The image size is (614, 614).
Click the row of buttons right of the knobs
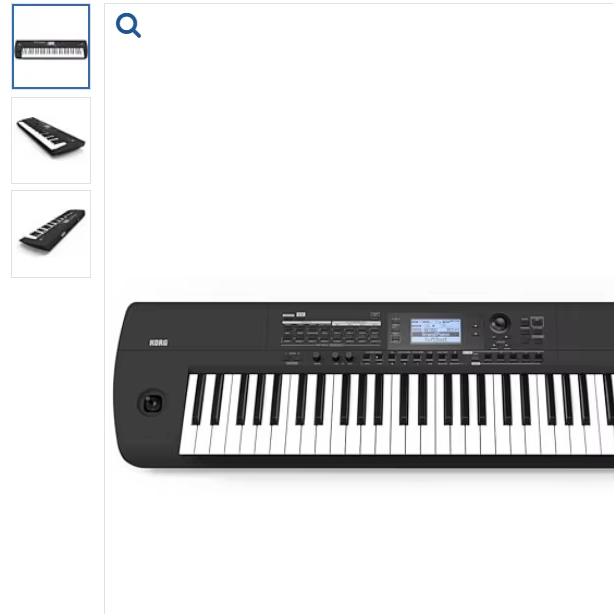coord(452,358)
